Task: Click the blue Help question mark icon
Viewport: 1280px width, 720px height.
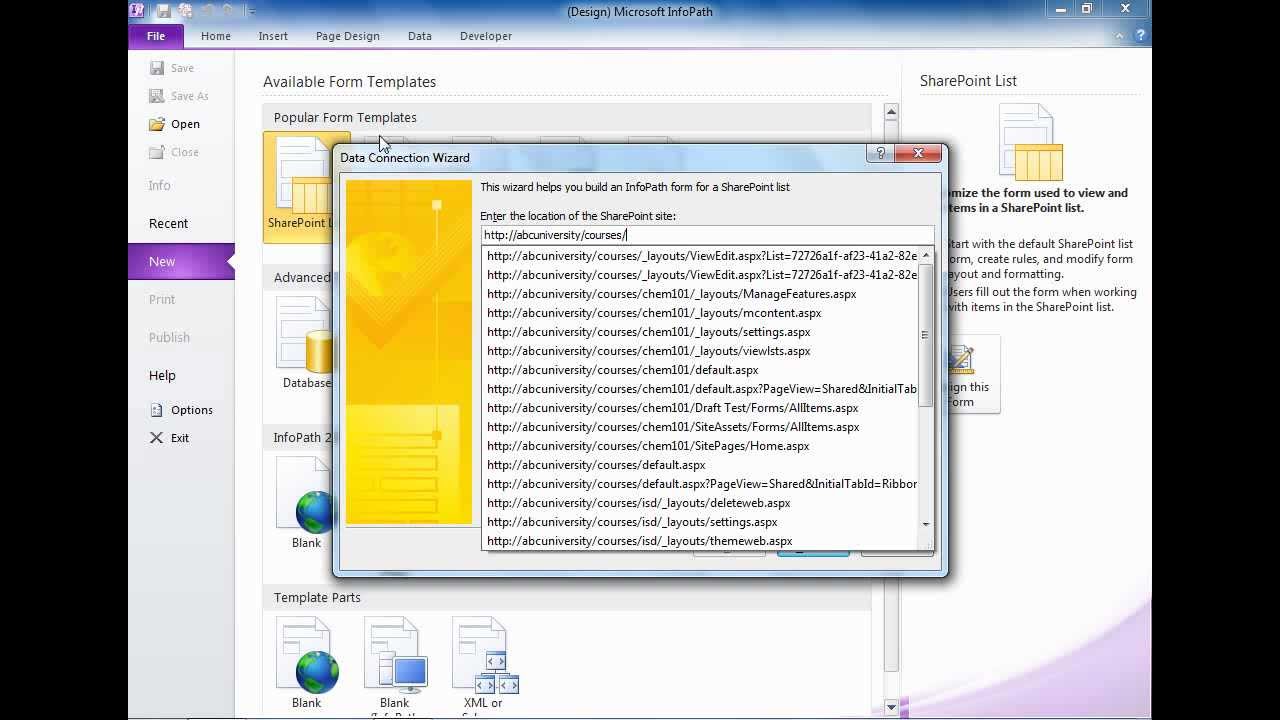Action: pyautogui.click(x=1140, y=35)
